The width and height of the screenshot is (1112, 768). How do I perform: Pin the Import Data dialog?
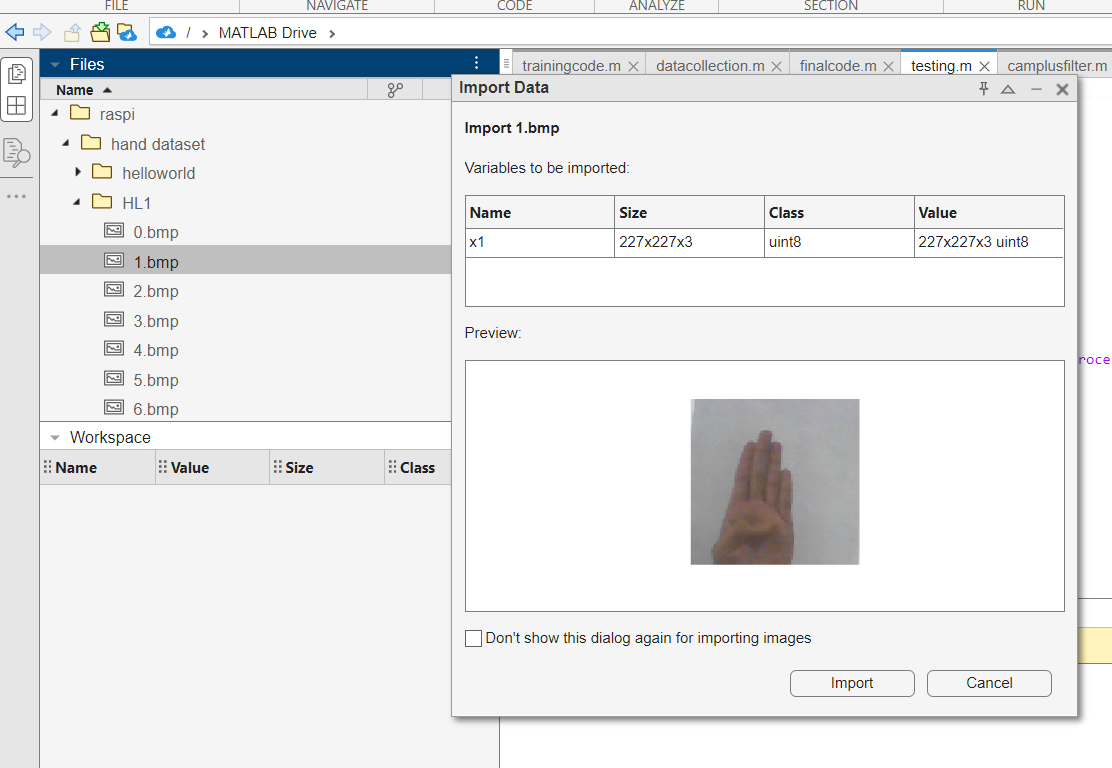click(983, 89)
